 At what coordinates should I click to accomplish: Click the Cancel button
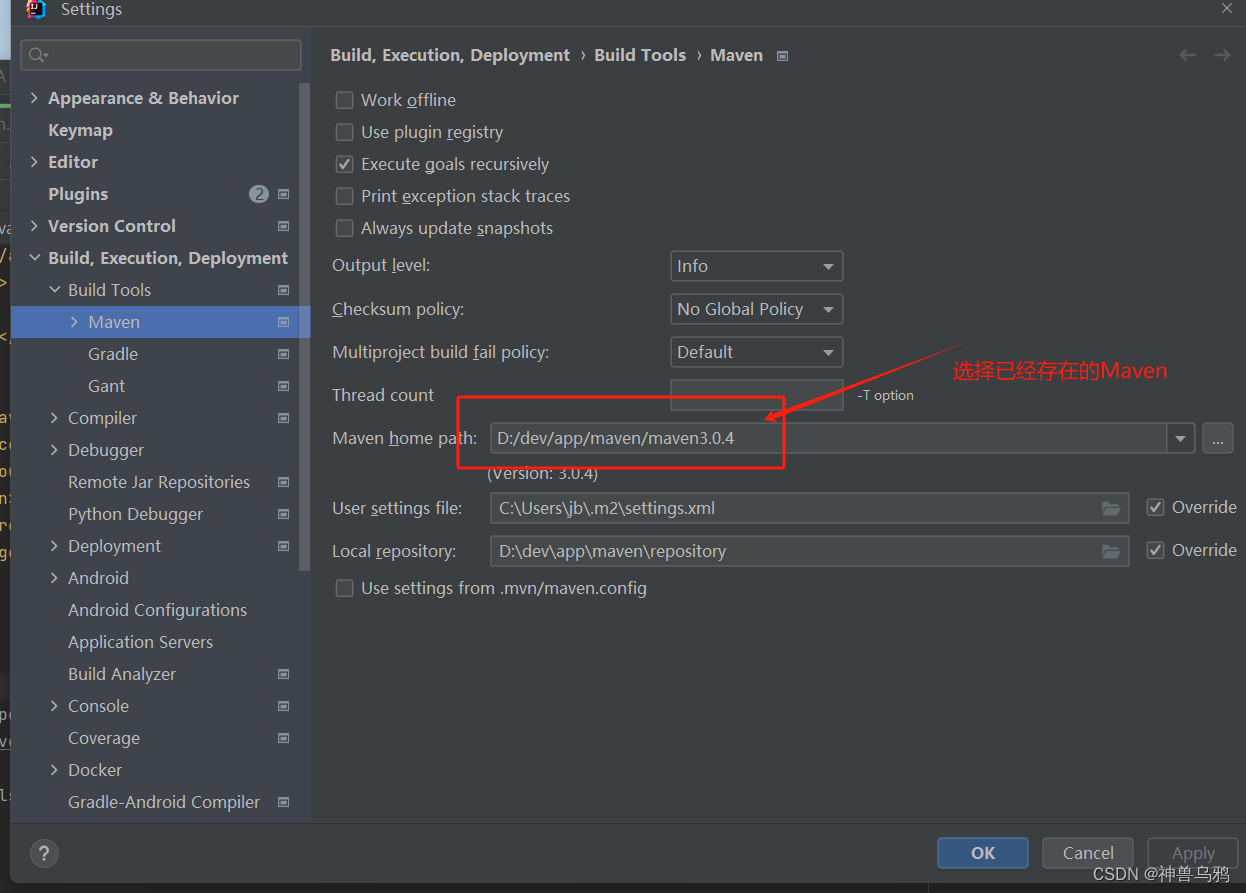pyautogui.click(x=1088, y=853)
